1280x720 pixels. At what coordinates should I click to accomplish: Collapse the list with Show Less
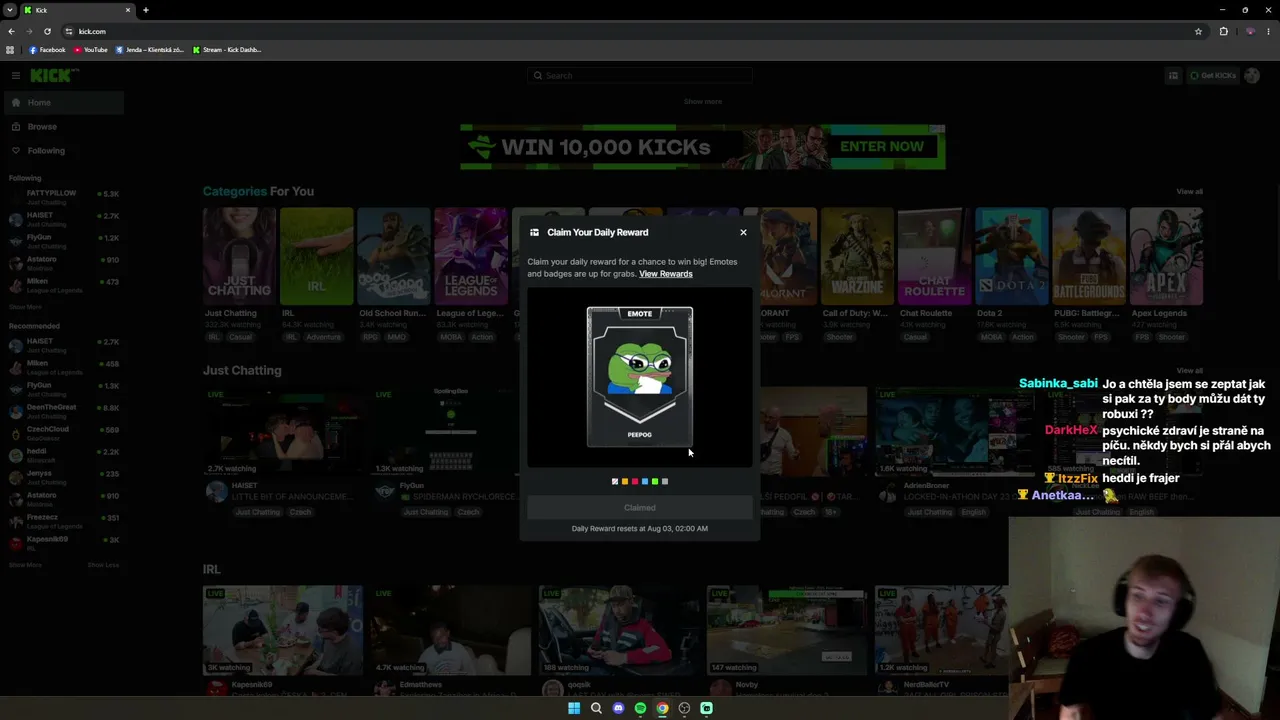click(x=103, y=565)
